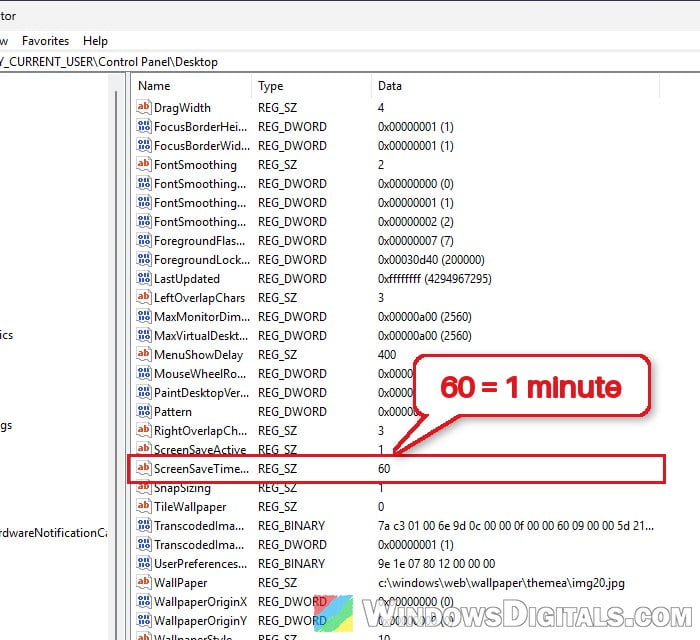Click the DragWidth string value icon
Viewport: 700px width, 640px height.
tap(143, 107)
